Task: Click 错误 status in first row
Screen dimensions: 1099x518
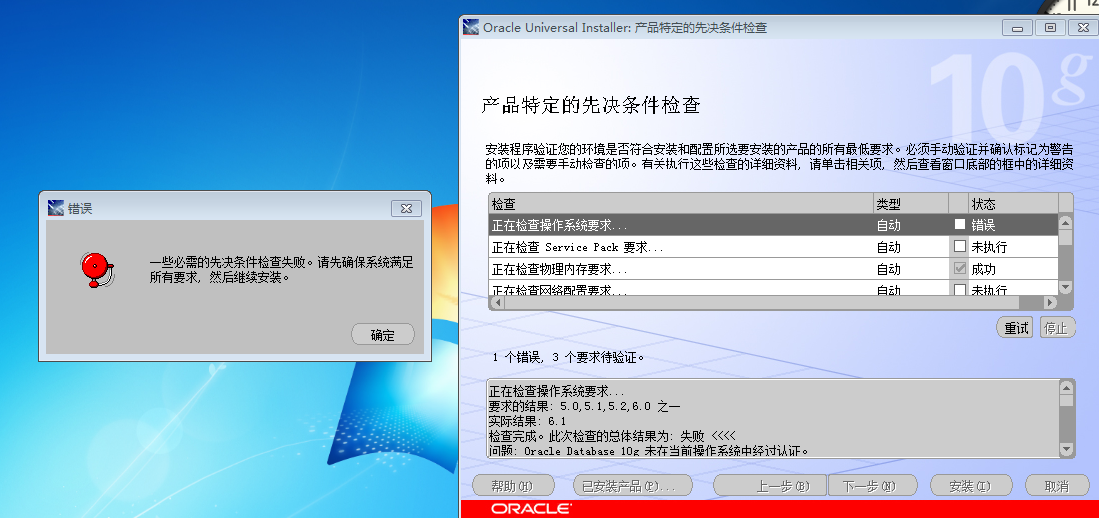Action: [983, 225]
